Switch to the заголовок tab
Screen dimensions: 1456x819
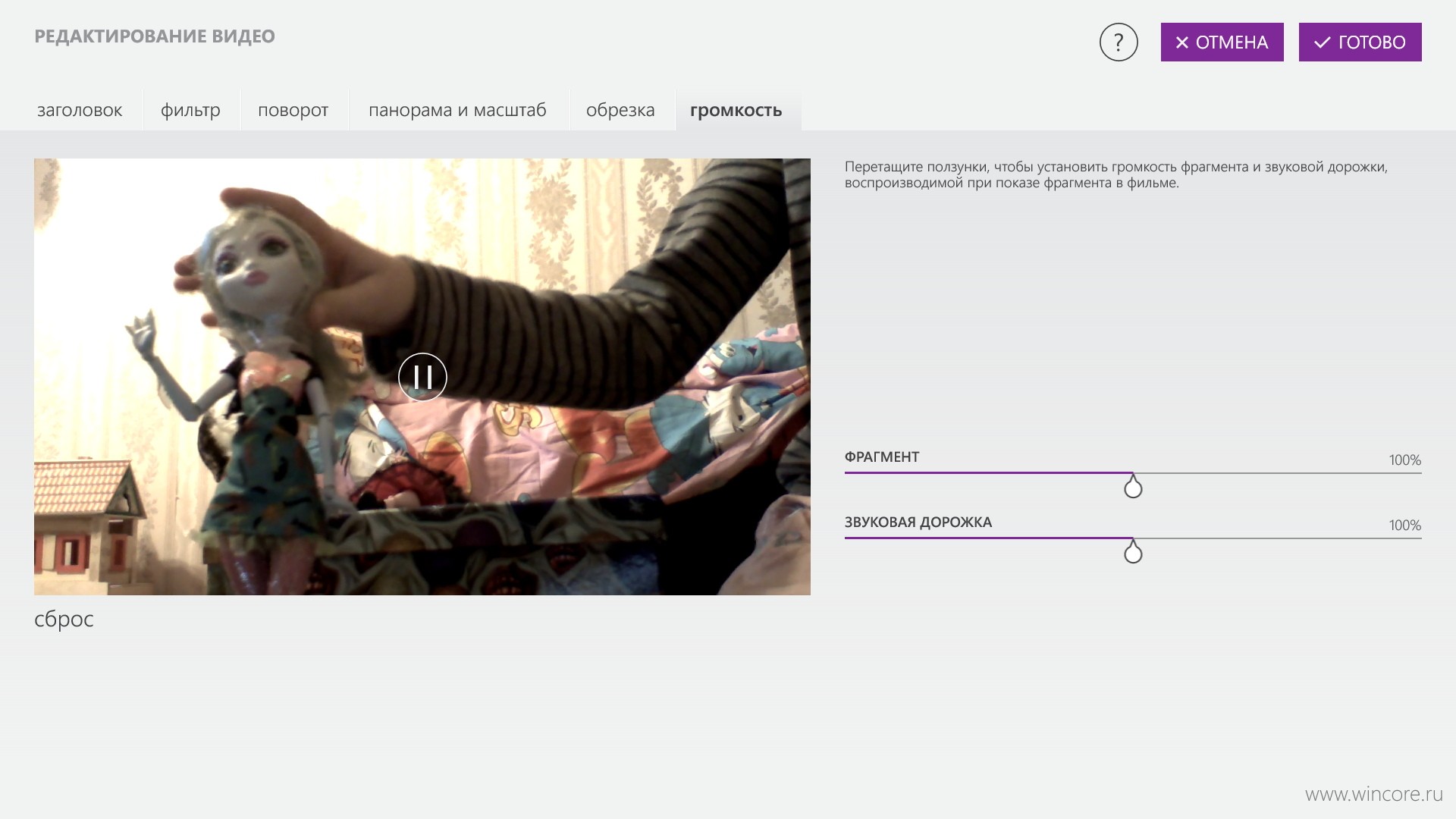(x=80, y=111)
